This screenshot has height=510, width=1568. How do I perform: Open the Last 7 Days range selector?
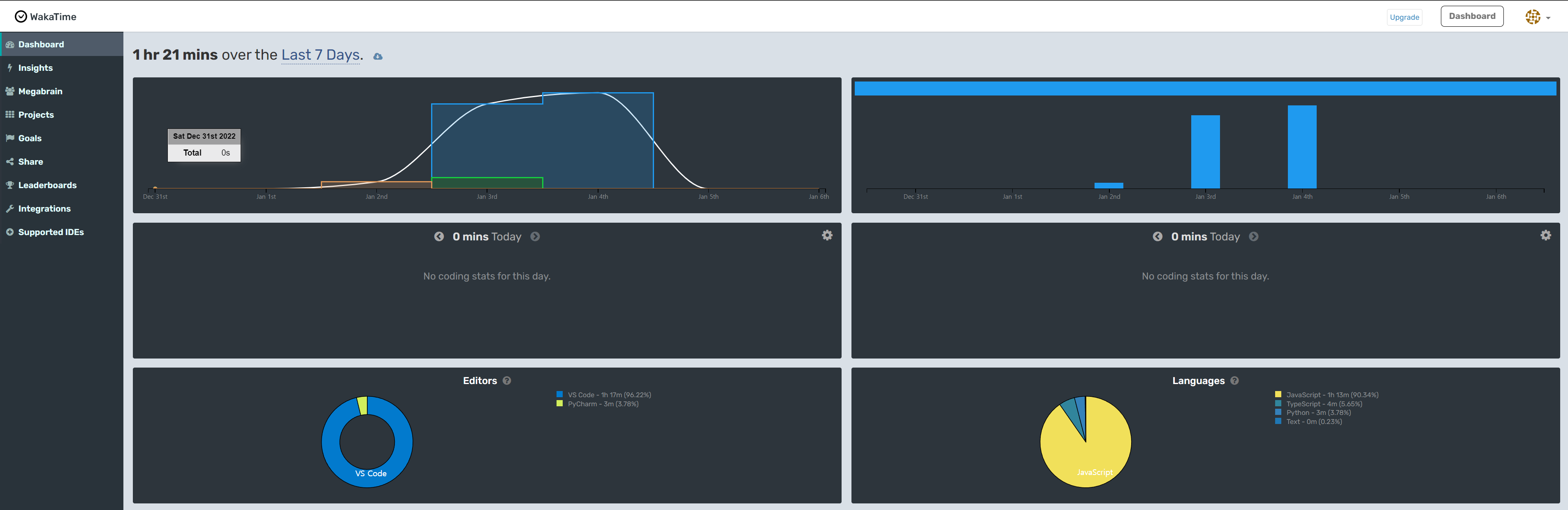click(320, 55)
